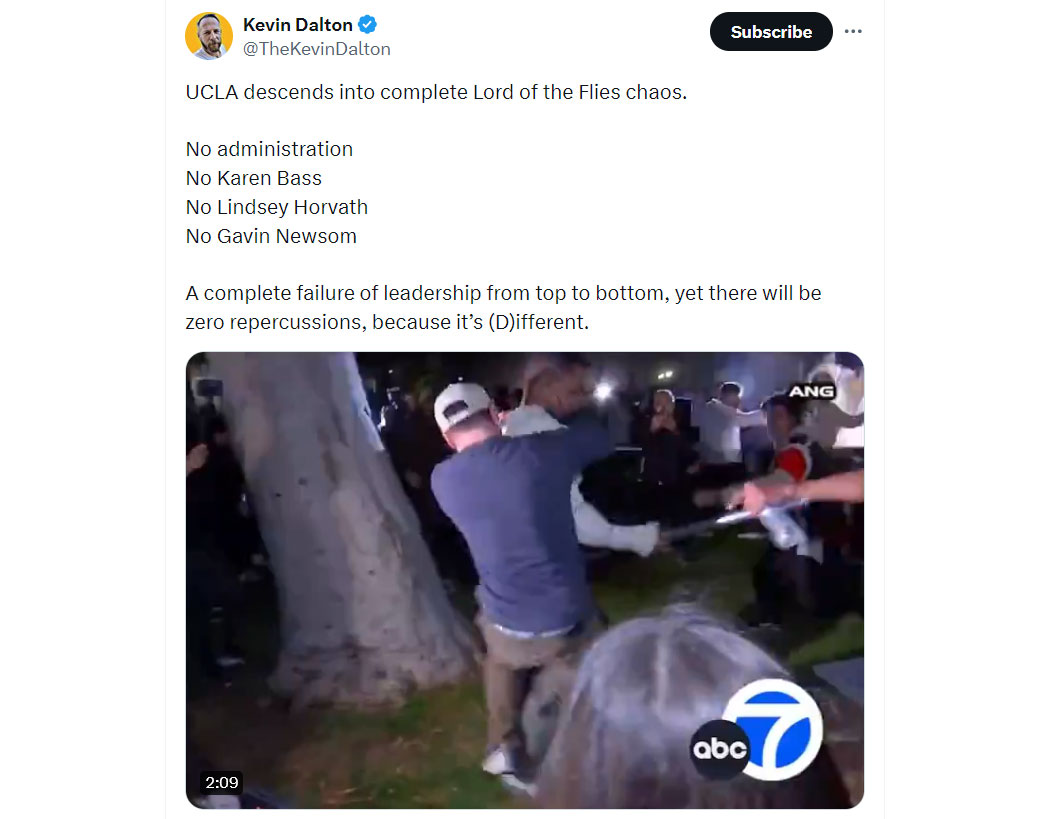Click the 'No Lindsey Horvath' text line
Image resolution: width=1050 pixels, height=819 pixels.
tap(277, 207)
